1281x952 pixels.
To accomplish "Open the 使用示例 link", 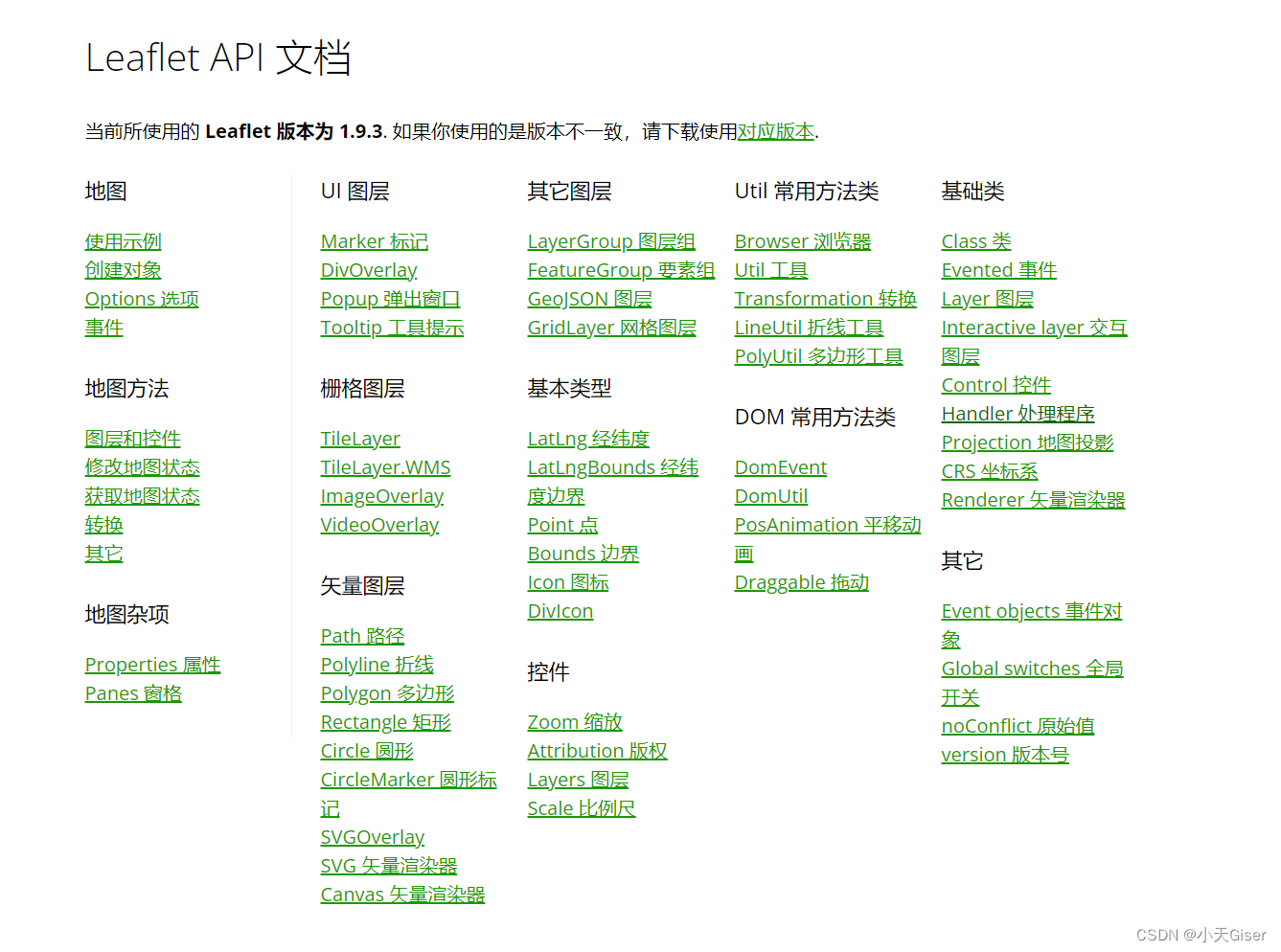I will pyautogui.click(x=123, y=241).
